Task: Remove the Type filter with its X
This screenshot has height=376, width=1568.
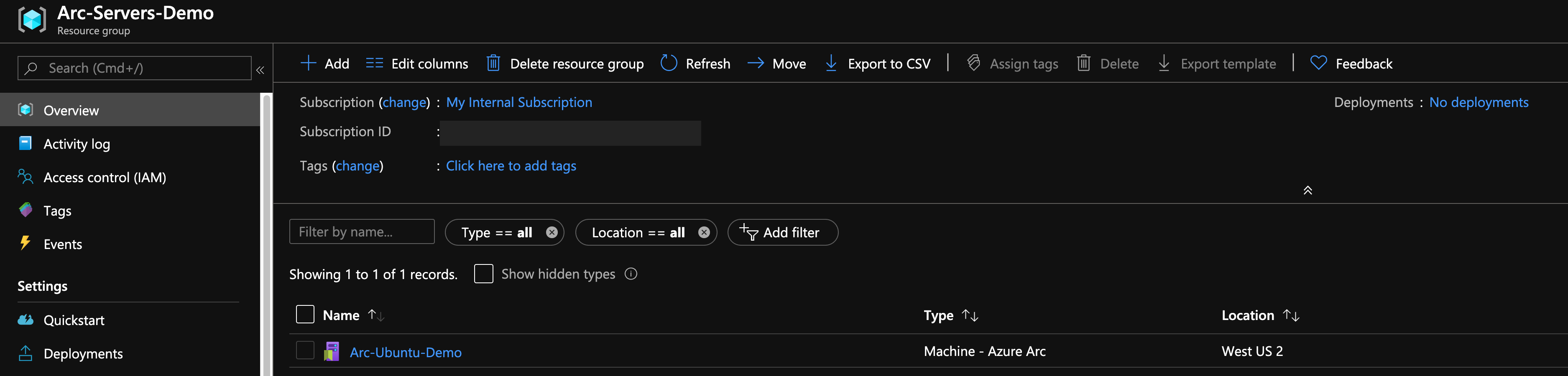Action: pos(552,232)
